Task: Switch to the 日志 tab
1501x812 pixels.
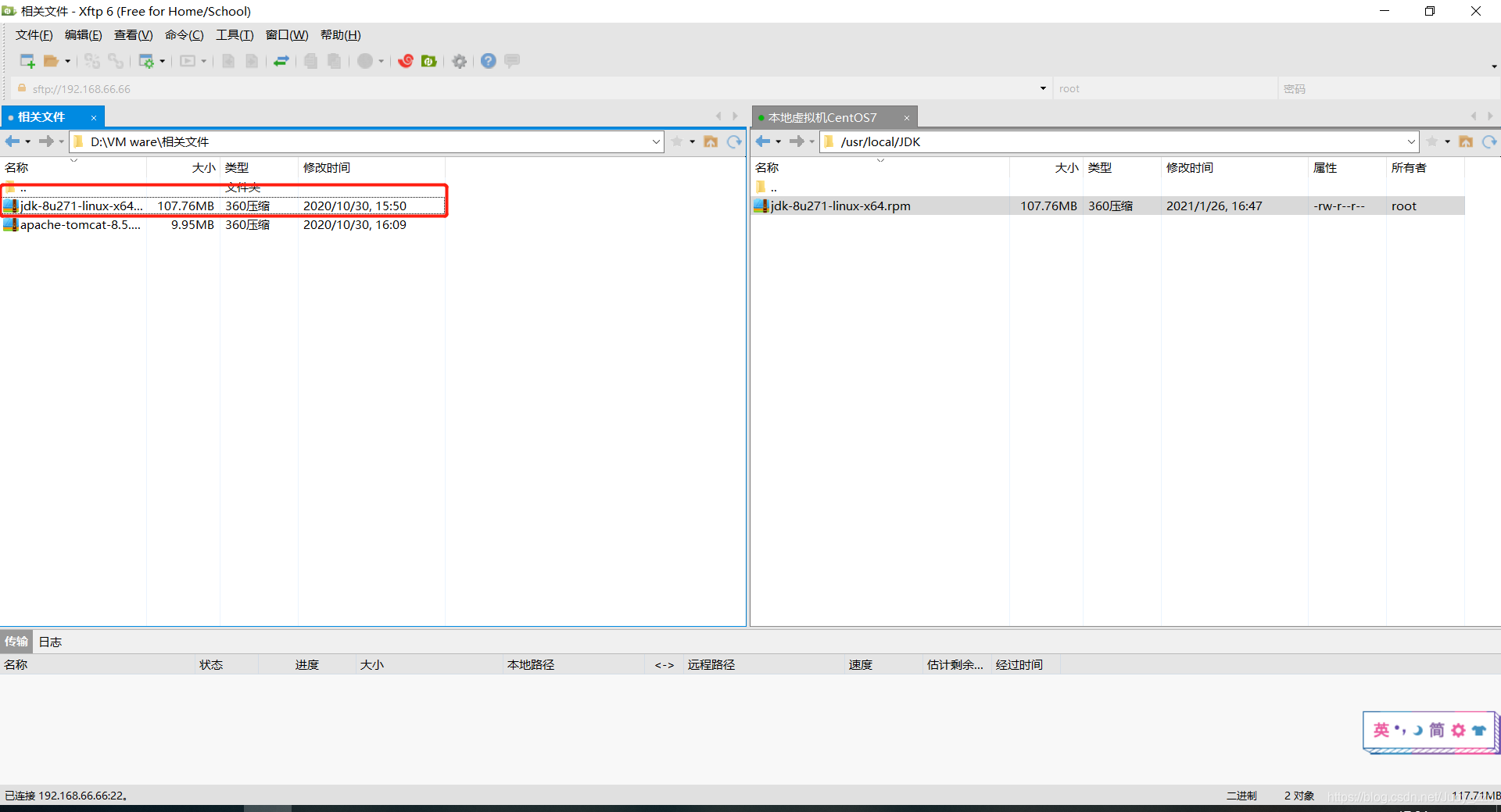Action: [x=50, y=642]
